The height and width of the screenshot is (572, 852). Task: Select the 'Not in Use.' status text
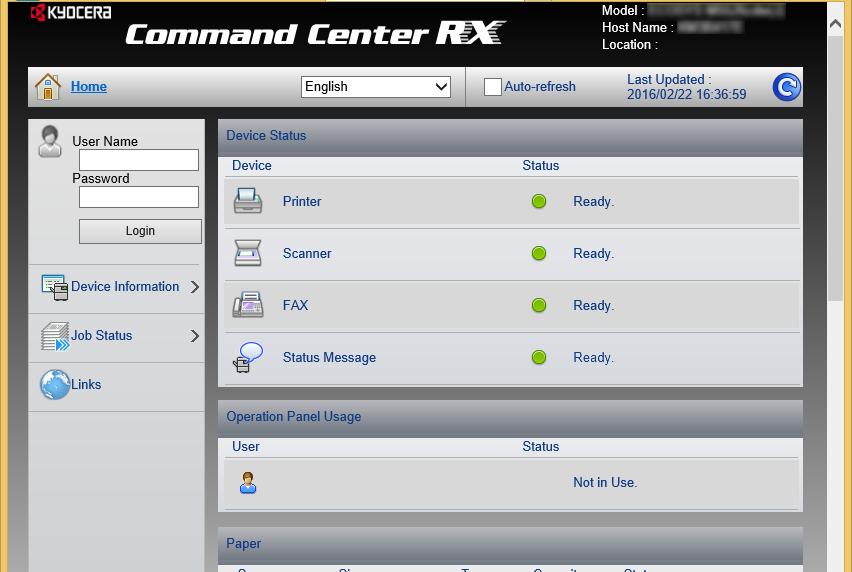pos(605,482)
